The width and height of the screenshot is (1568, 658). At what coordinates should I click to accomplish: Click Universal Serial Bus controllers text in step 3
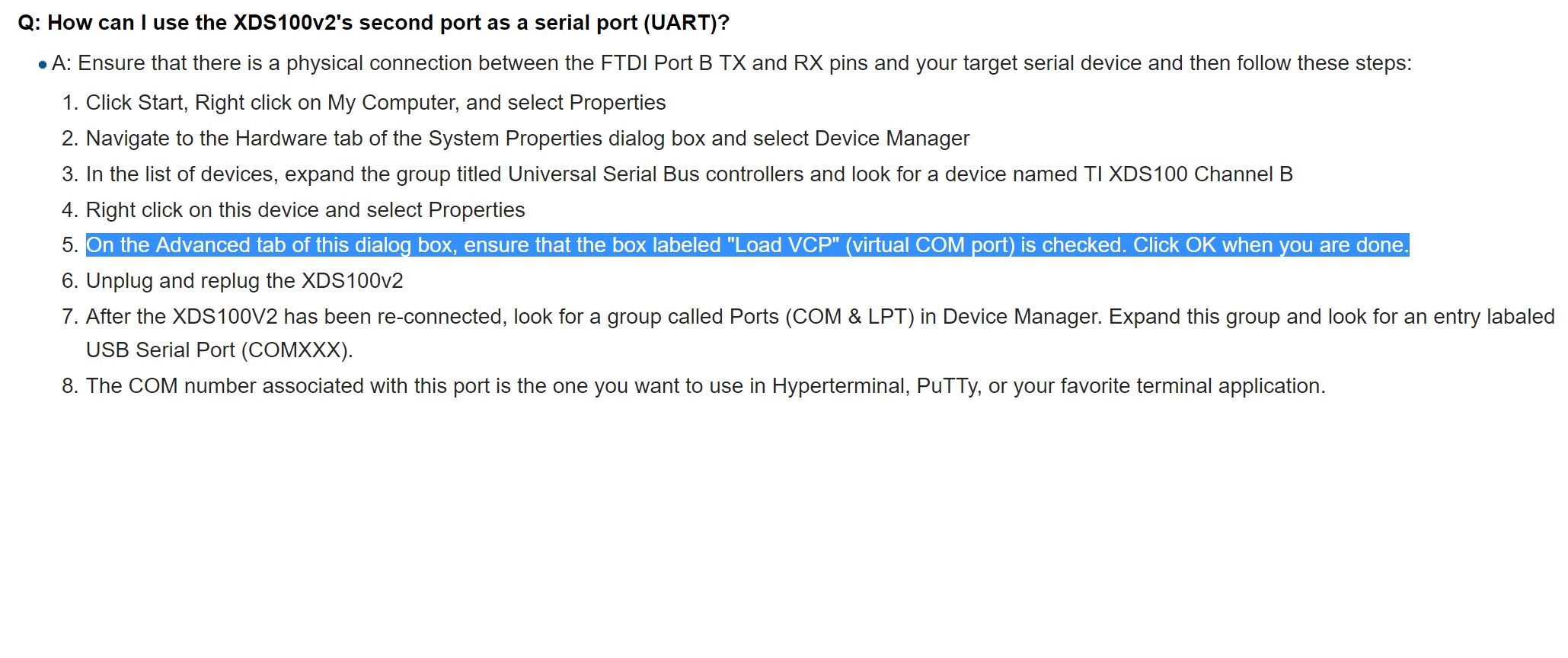pyautogui.click(x=656, y=174)
